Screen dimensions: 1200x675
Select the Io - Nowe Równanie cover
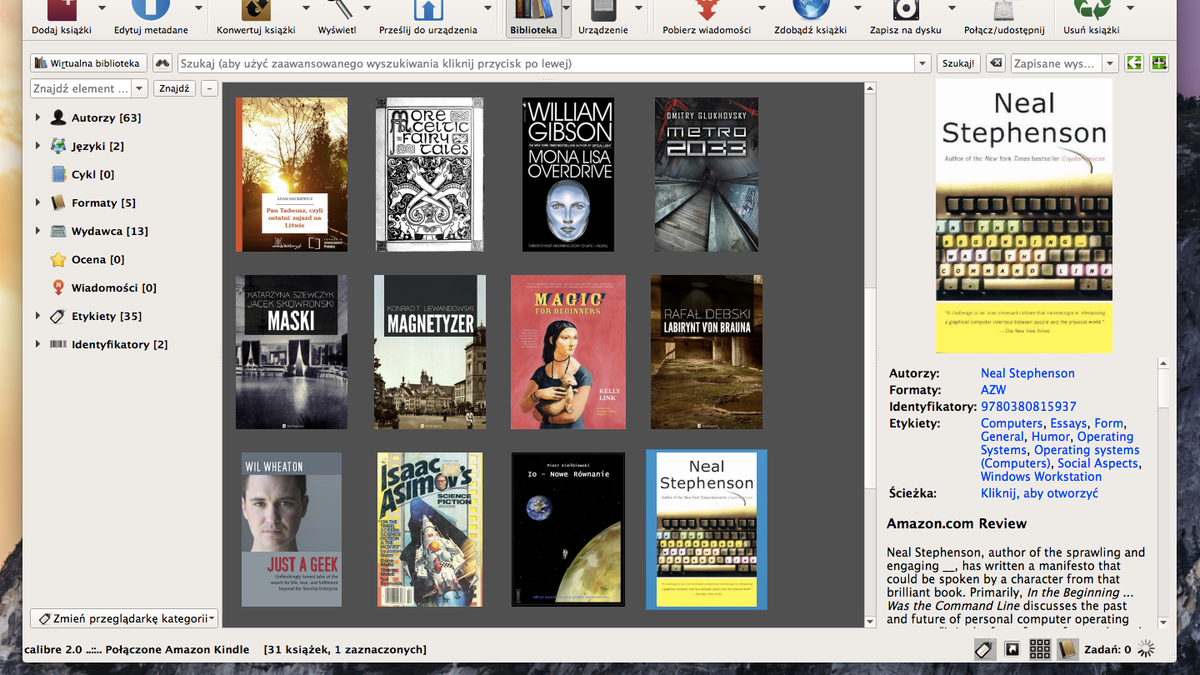pyautogui.click(x=568, y=529)
